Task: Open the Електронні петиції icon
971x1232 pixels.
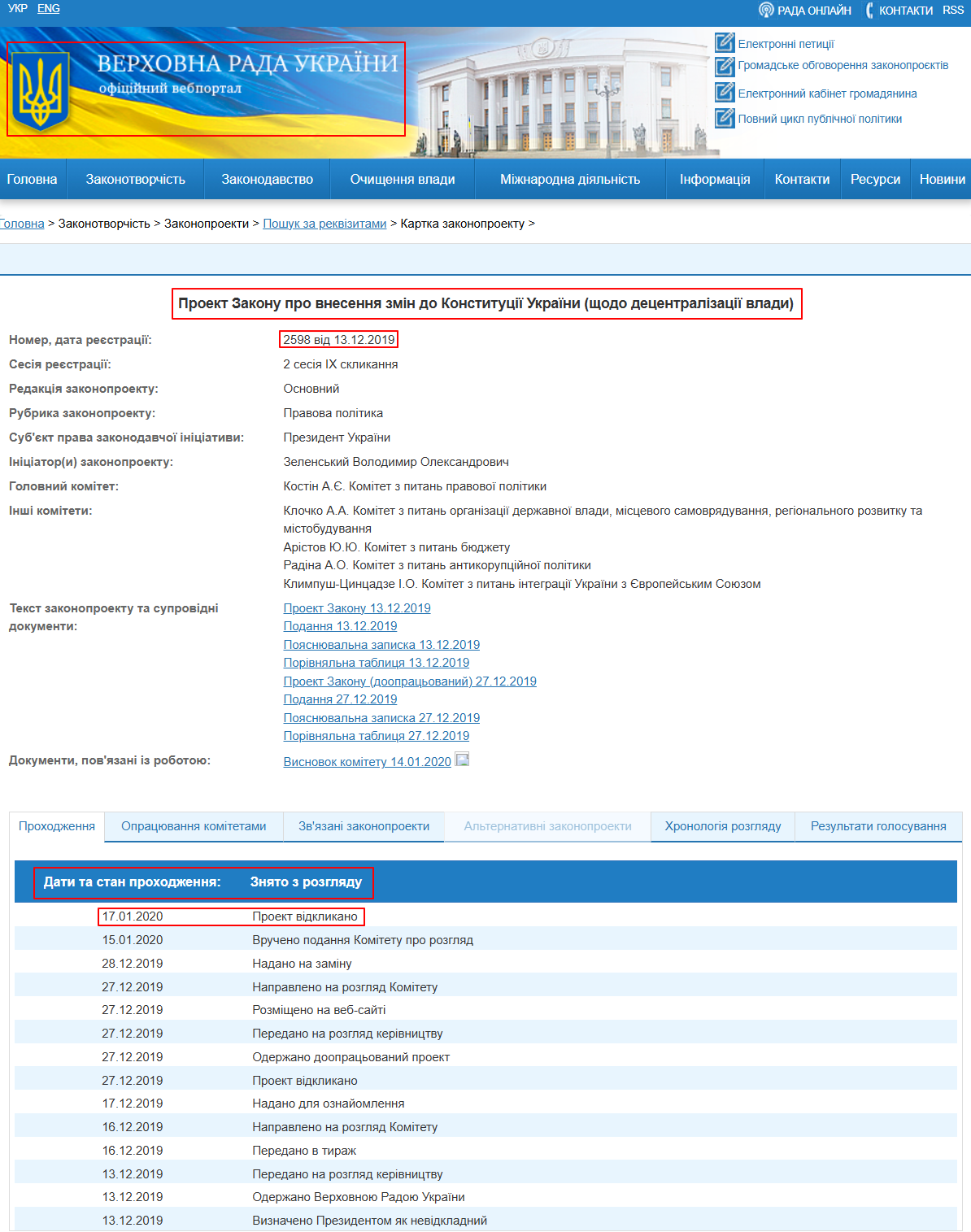Action: 725,43
